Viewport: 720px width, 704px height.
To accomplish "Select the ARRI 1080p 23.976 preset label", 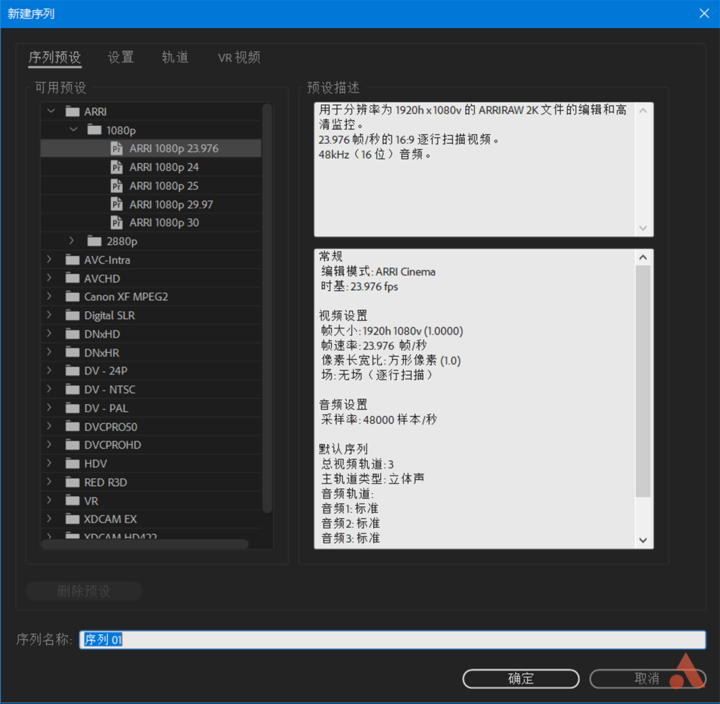I will [x=174, y=148].
